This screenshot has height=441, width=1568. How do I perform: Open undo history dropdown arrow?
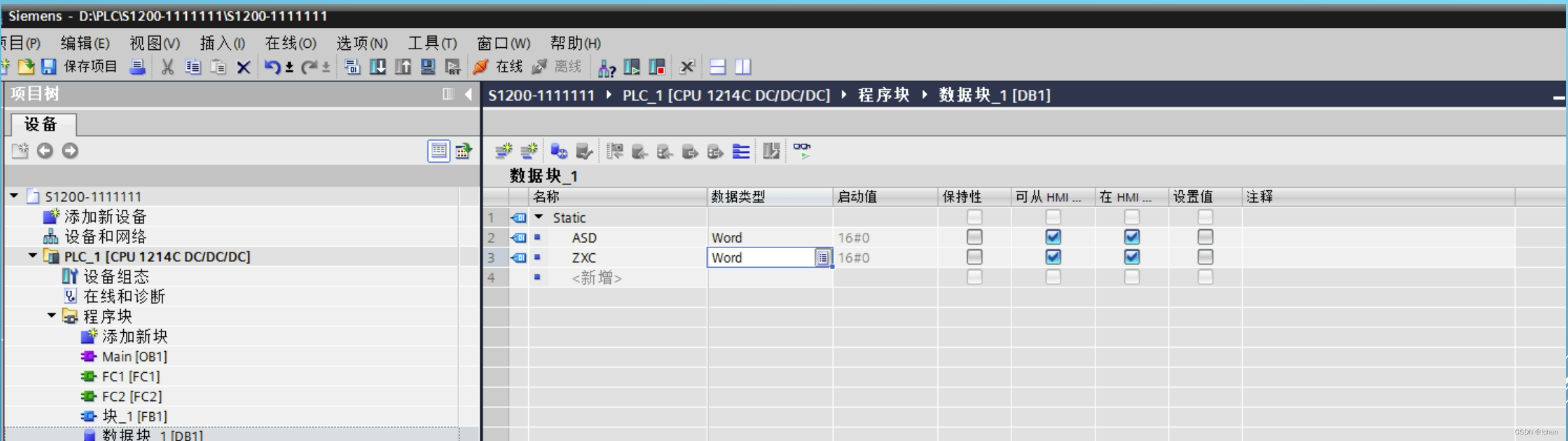289,68
